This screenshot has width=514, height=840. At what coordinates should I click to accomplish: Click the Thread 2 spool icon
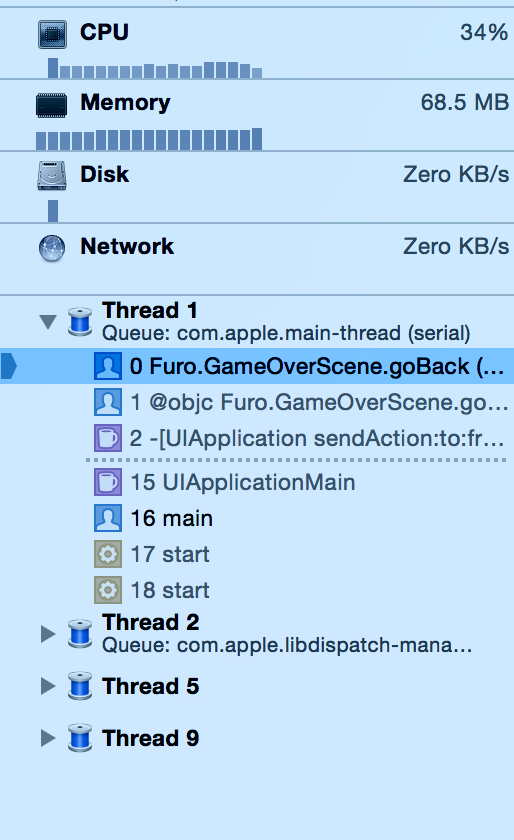[80, 634]
